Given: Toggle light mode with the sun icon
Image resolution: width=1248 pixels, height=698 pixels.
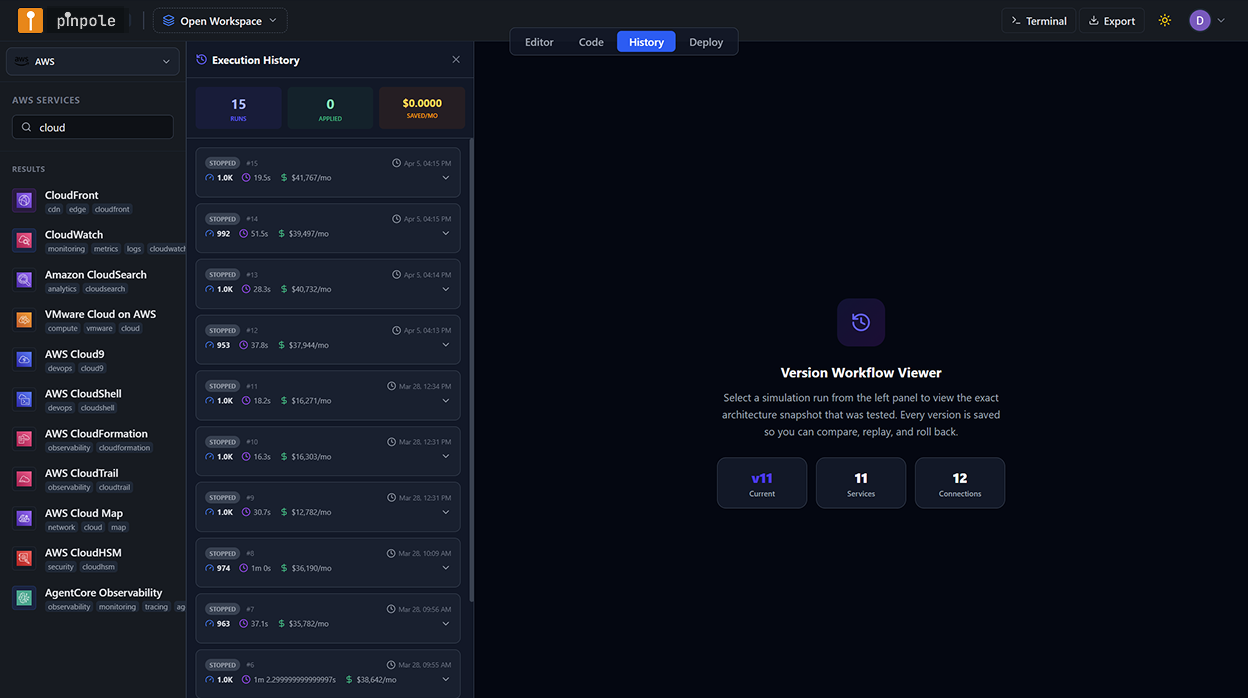Looking at the screenshot, I should coord(1164,19).
